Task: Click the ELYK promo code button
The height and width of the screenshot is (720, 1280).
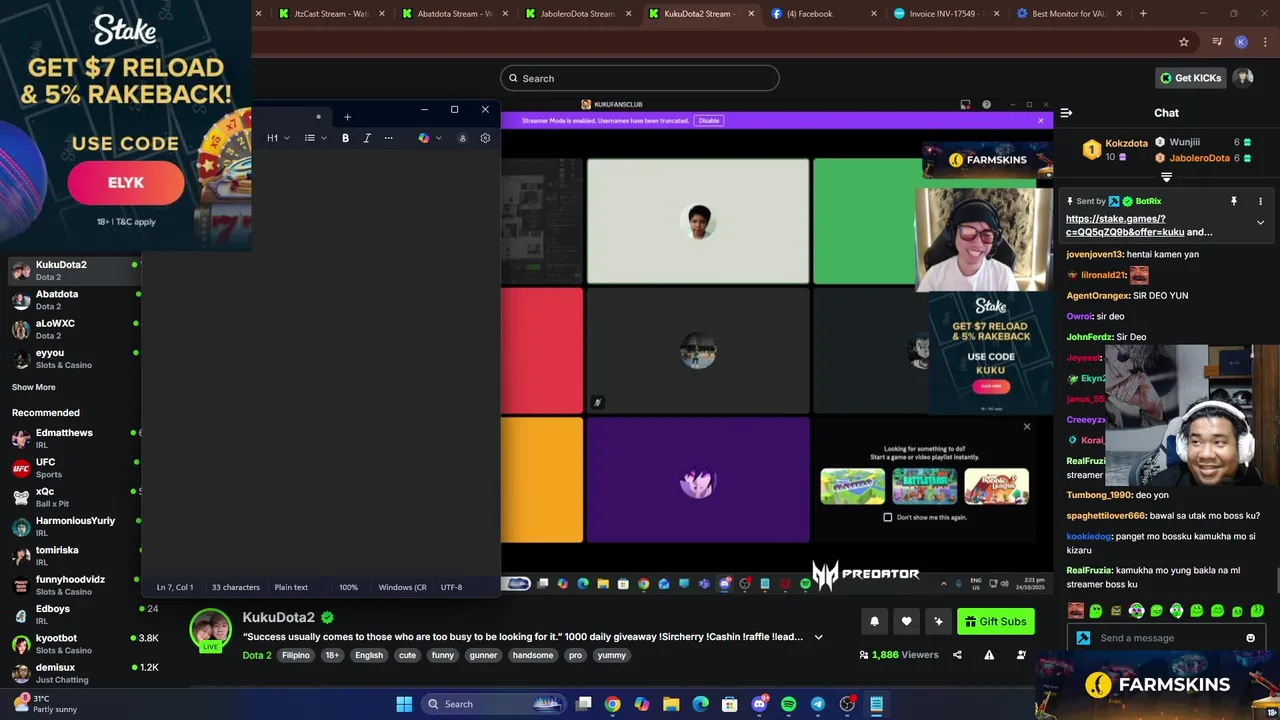Action: tap(126, 183)
